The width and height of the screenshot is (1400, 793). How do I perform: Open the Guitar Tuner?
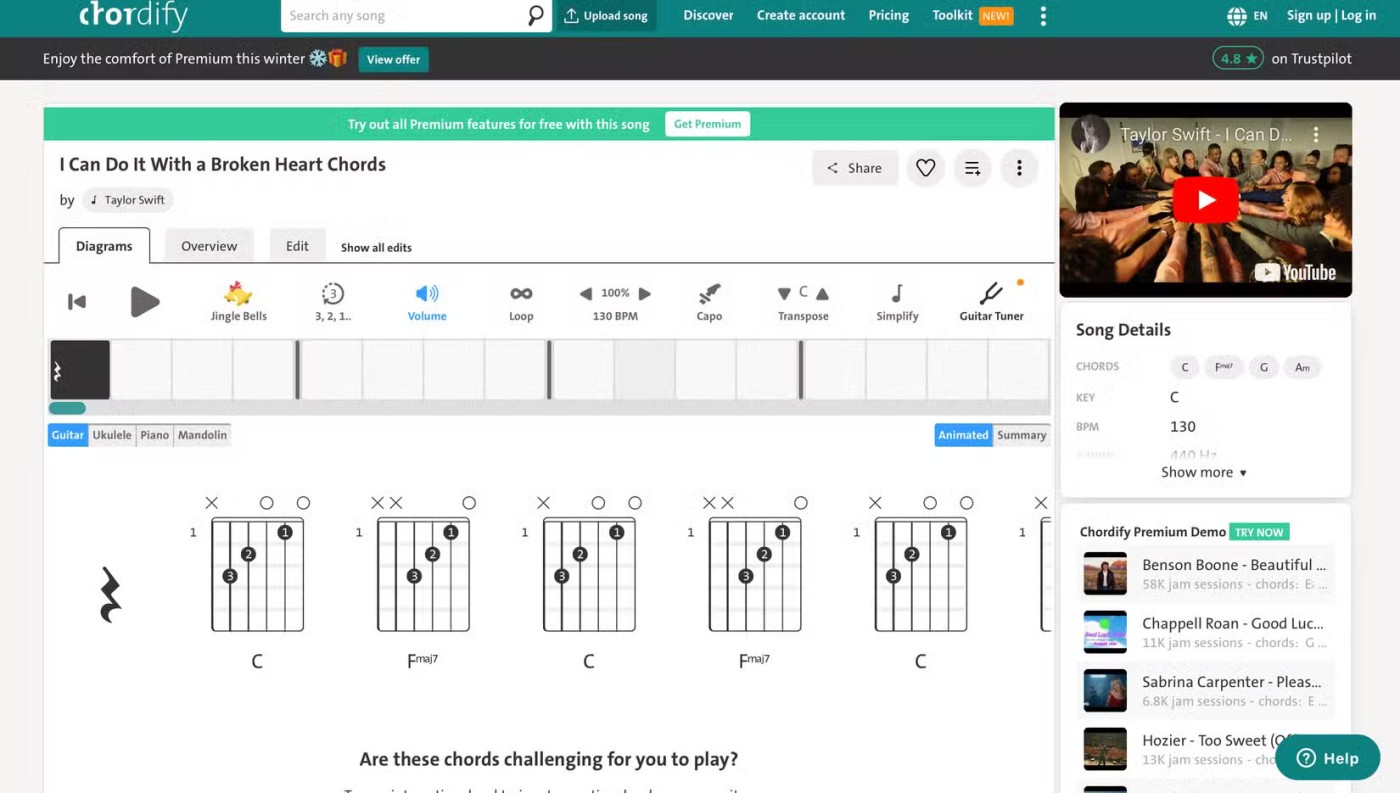991,294
